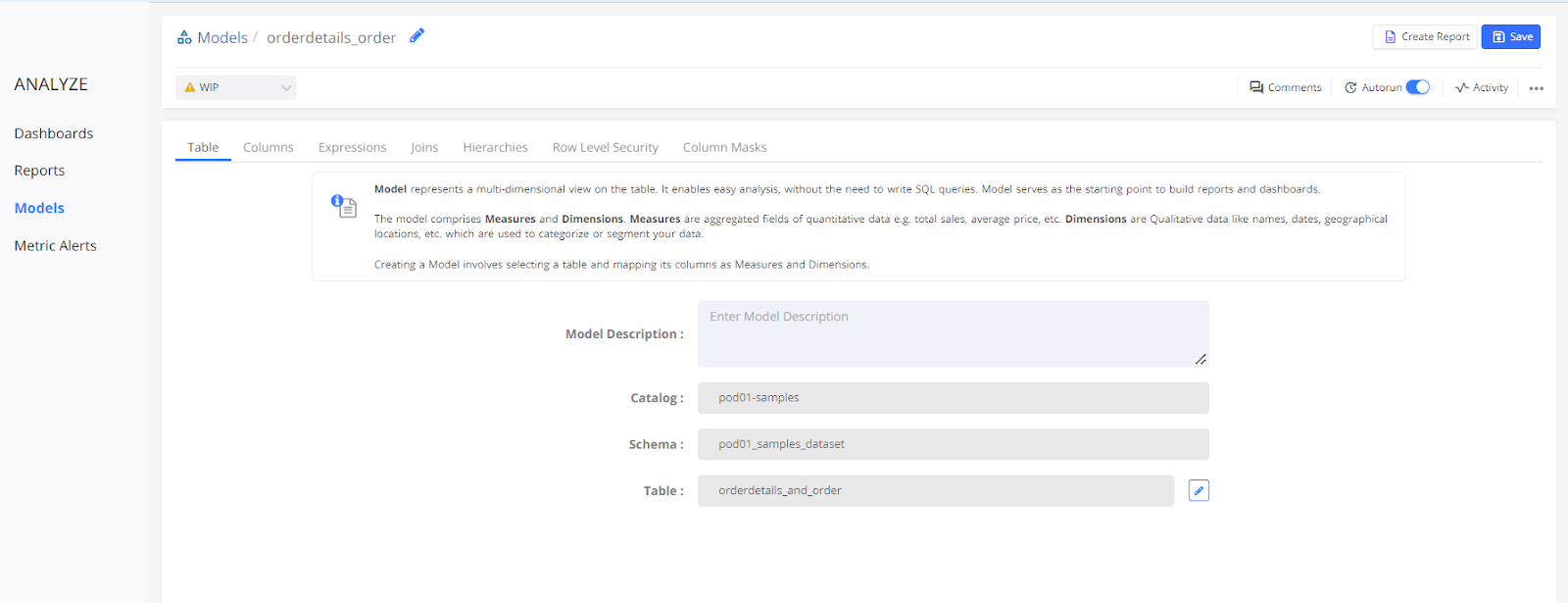Image resolution: width=1568 pixels, height=603 pixels.
Task: Open the Expressions tab
Action: (x=352, y=148)
